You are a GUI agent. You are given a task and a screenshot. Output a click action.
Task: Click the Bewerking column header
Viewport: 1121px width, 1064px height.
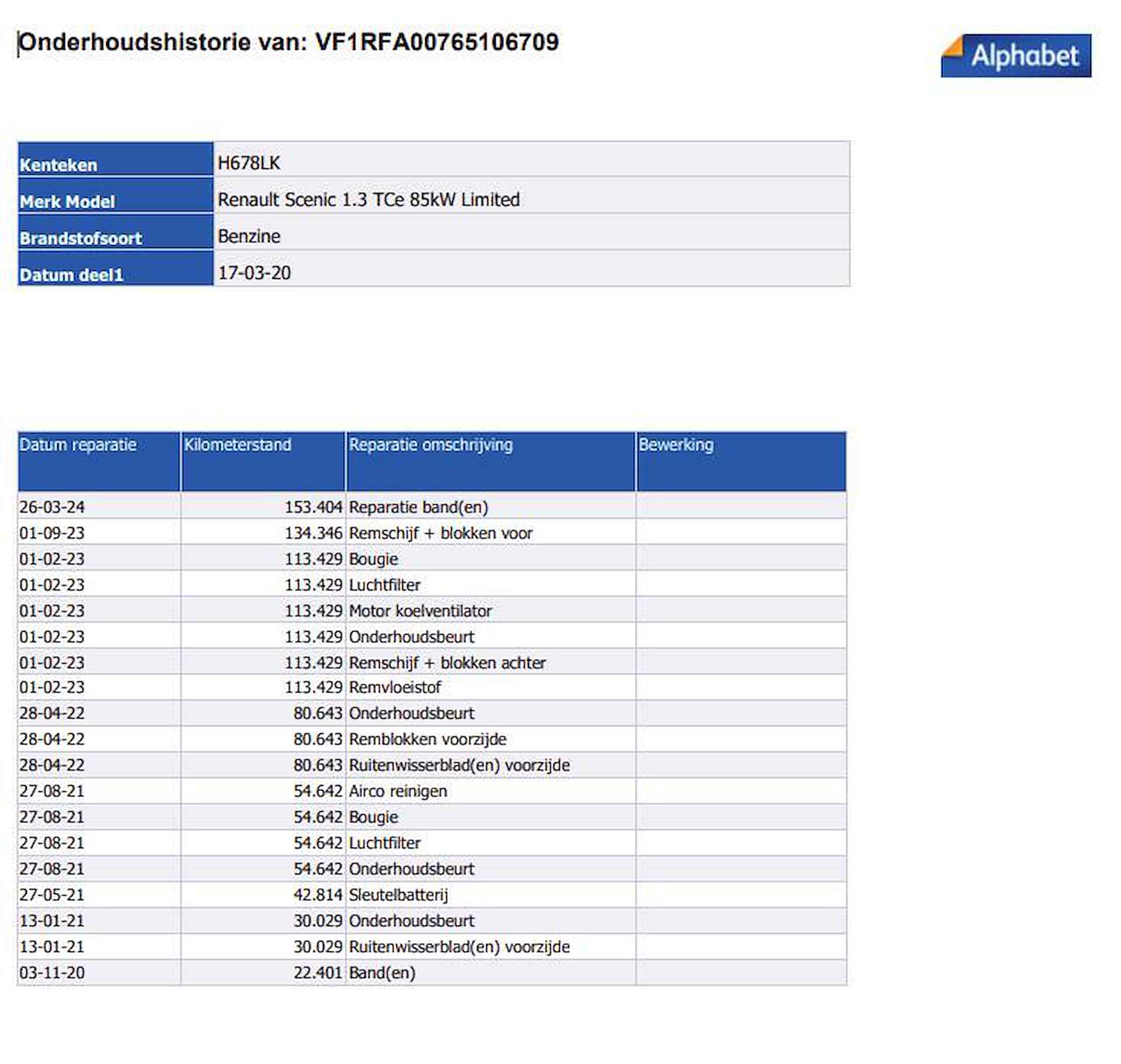tap(741, 461)
